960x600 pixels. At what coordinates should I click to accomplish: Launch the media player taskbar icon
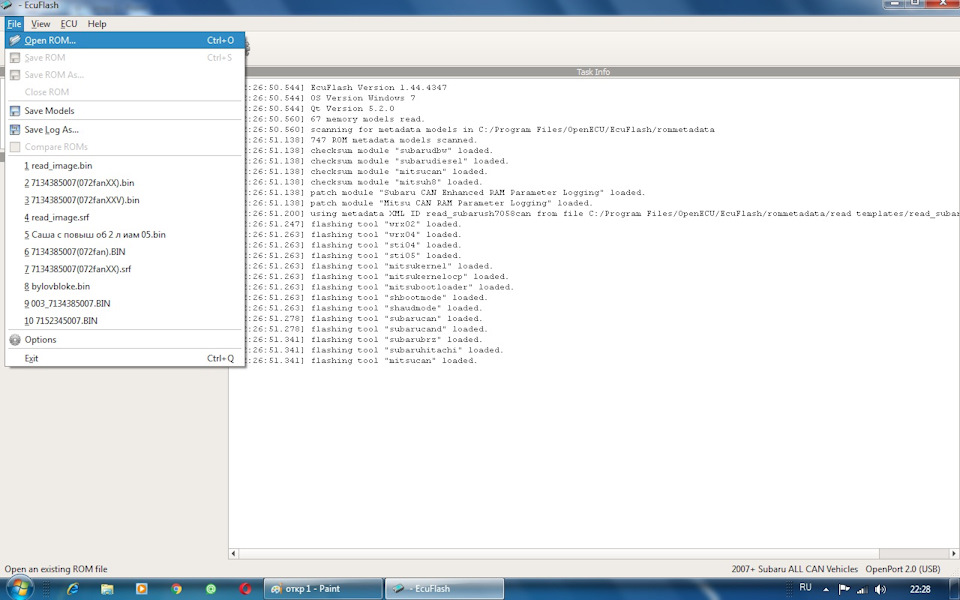[x=141, y=588]
